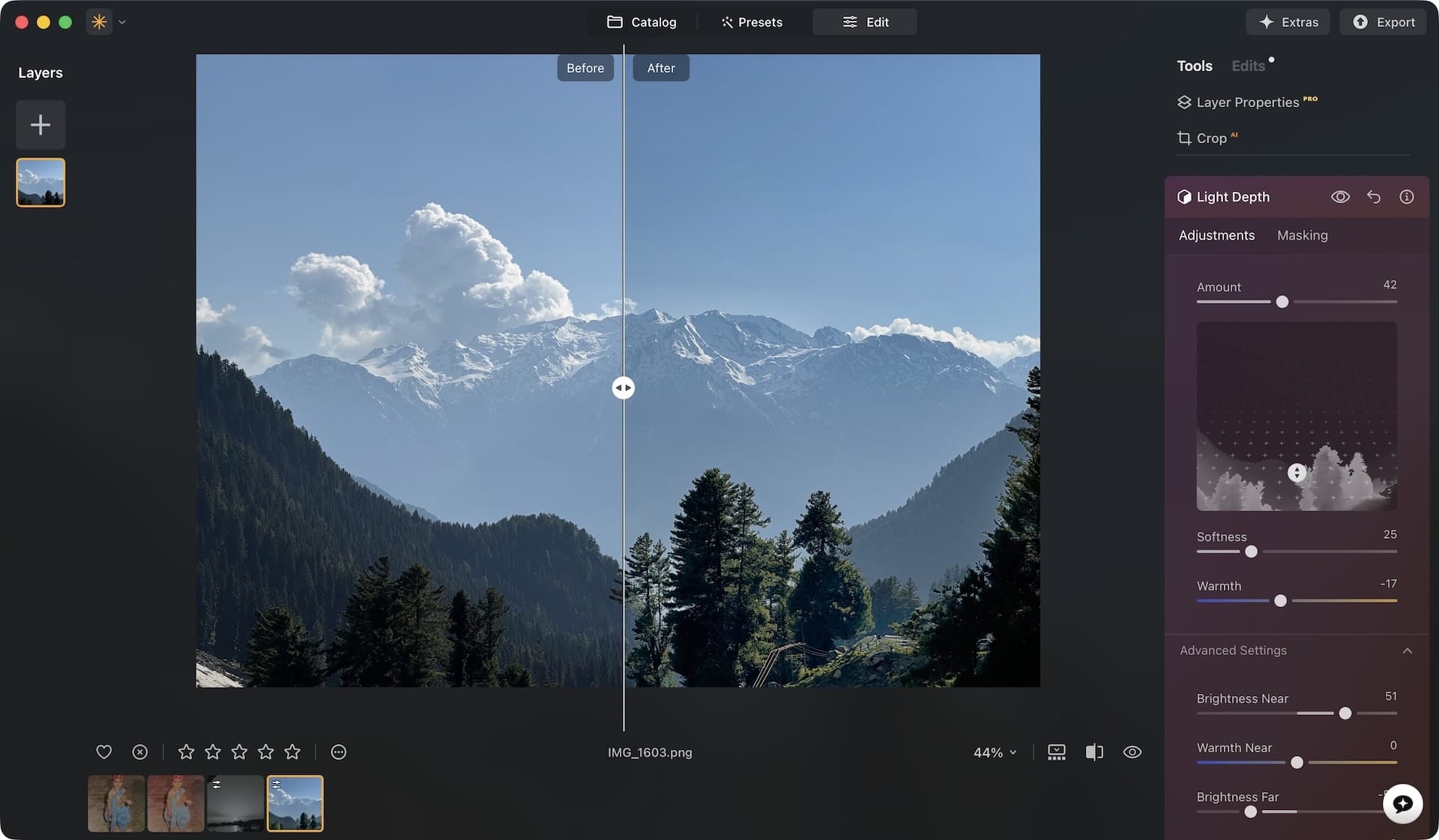Collapse the Advanced Settings section

pyautogui.click(x=1407, y=650)
